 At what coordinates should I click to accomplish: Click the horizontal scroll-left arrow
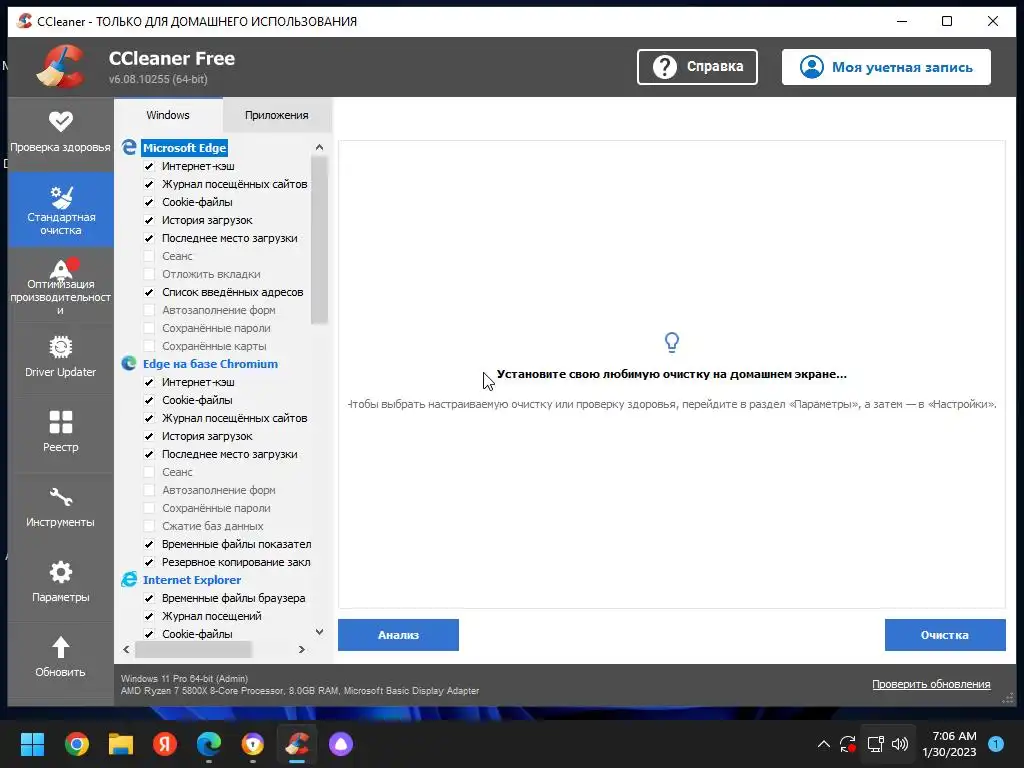click(x=126, y=649)
